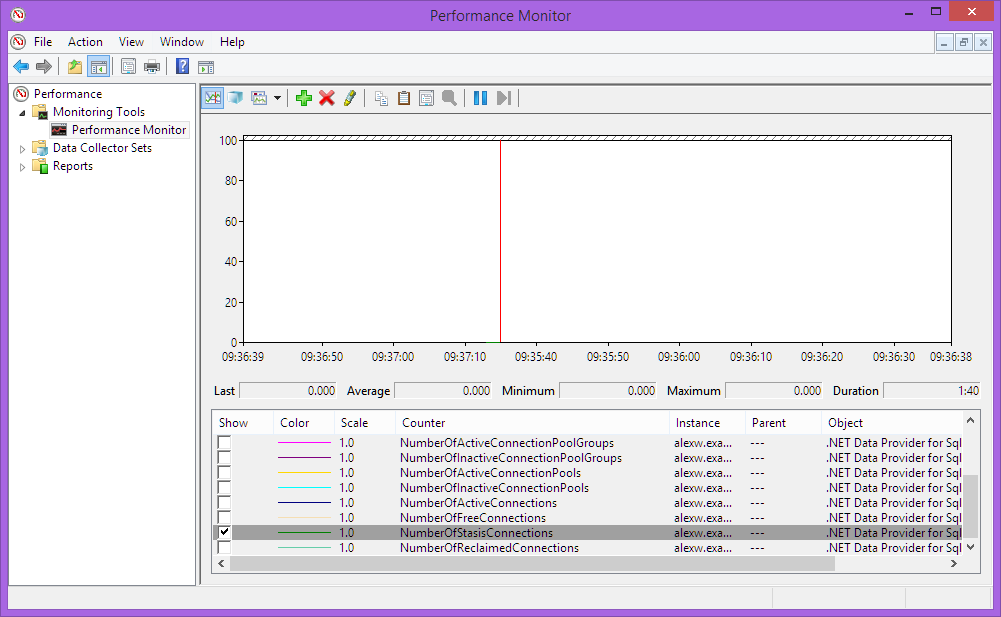Uncheck NumberOfStasisConnections in the Show column

[x=224, y=532]
